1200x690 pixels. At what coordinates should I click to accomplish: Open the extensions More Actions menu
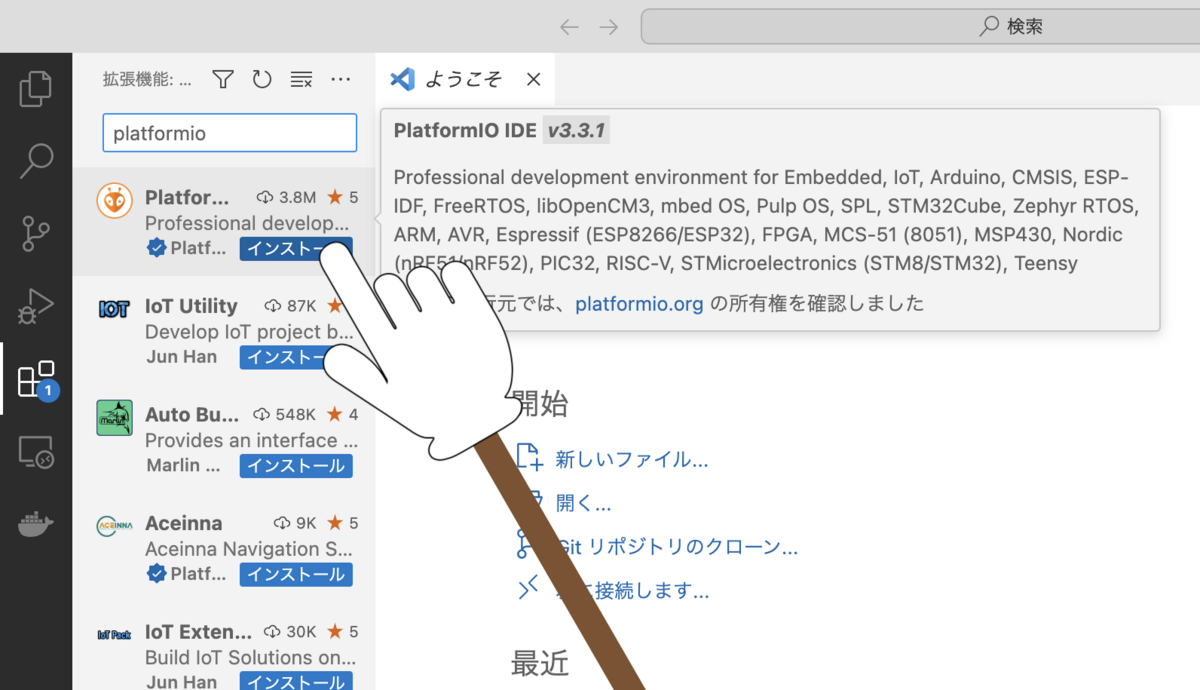[340, 78]
